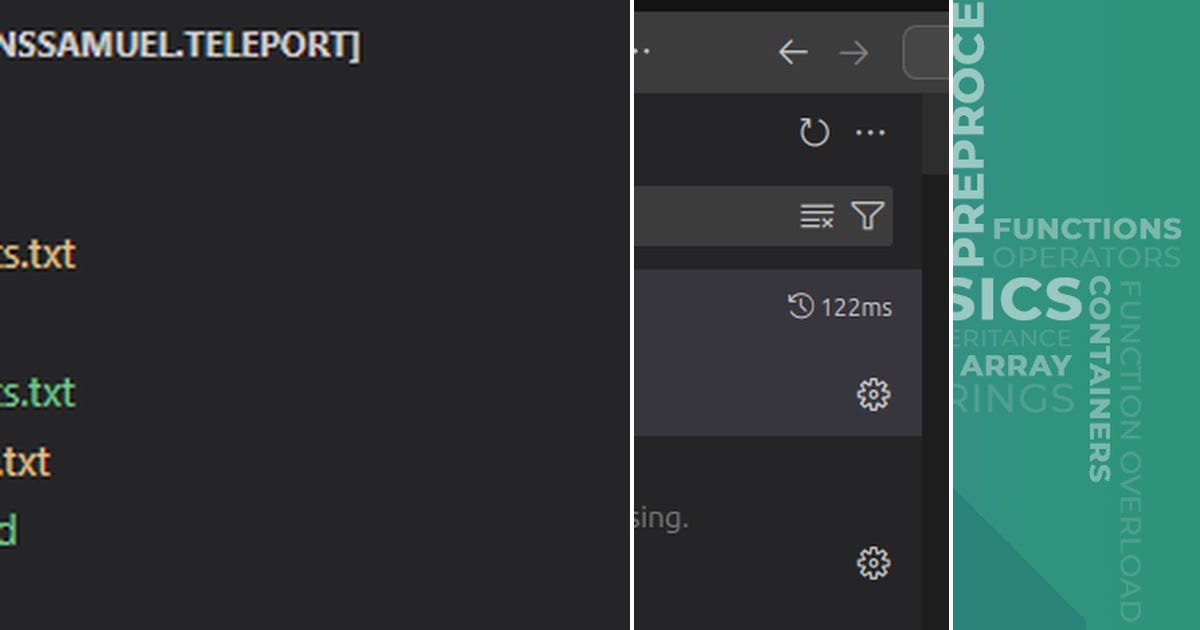Toggle filtering with the funnel control

868,216
